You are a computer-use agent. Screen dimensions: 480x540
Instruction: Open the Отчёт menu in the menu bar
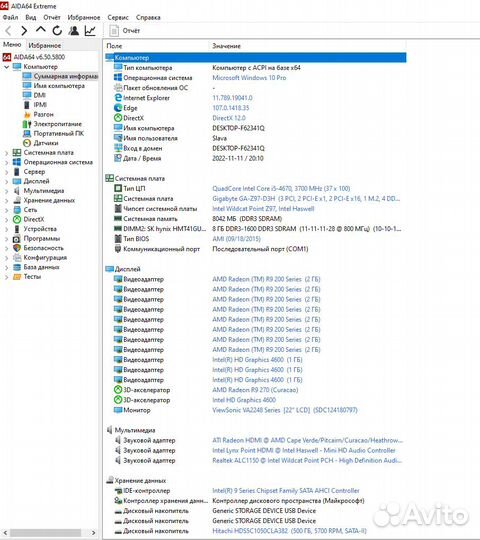pyautogui.click(x=52, y=17)
